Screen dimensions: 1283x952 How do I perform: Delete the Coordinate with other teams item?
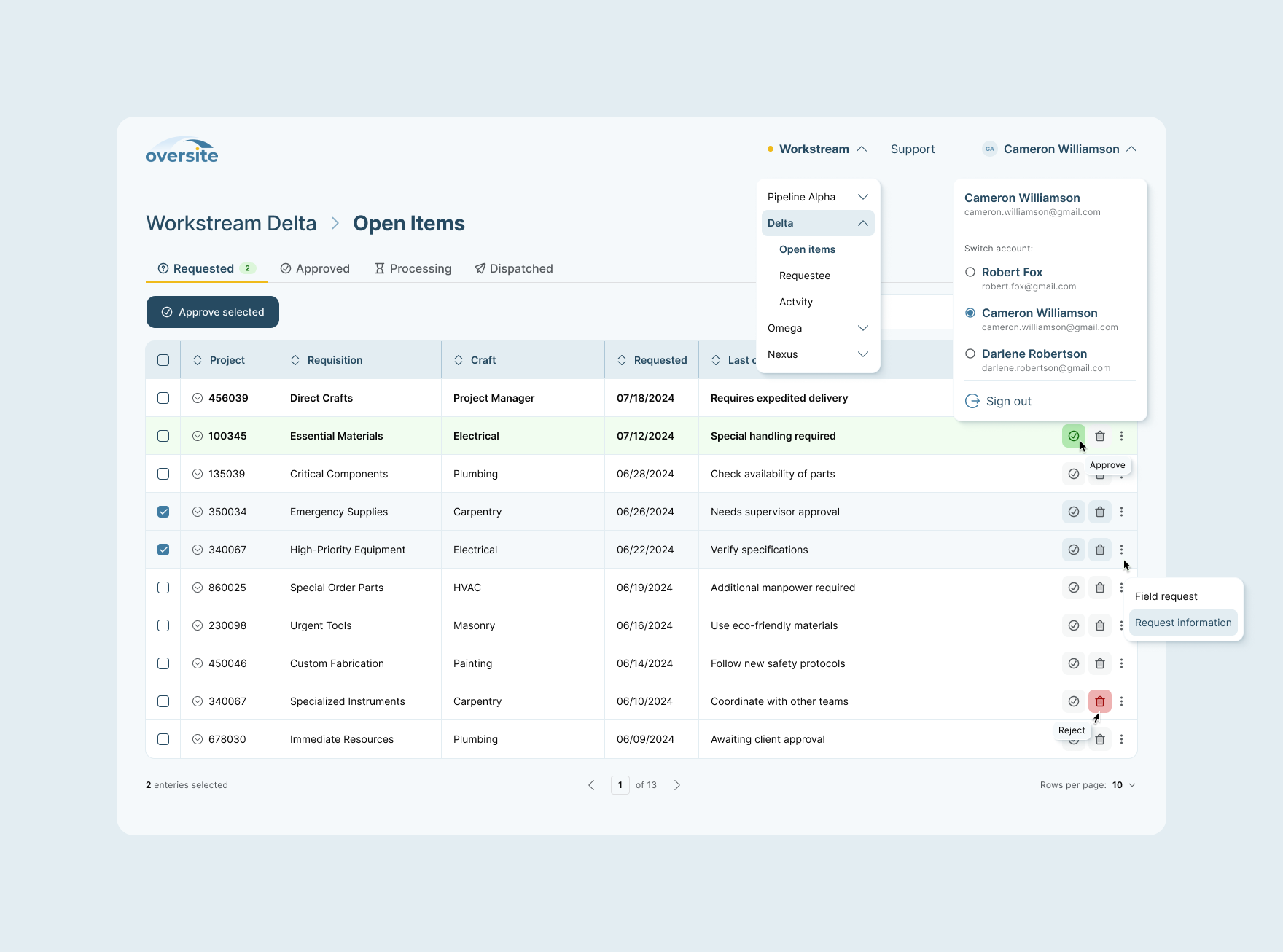point(1099,701)
